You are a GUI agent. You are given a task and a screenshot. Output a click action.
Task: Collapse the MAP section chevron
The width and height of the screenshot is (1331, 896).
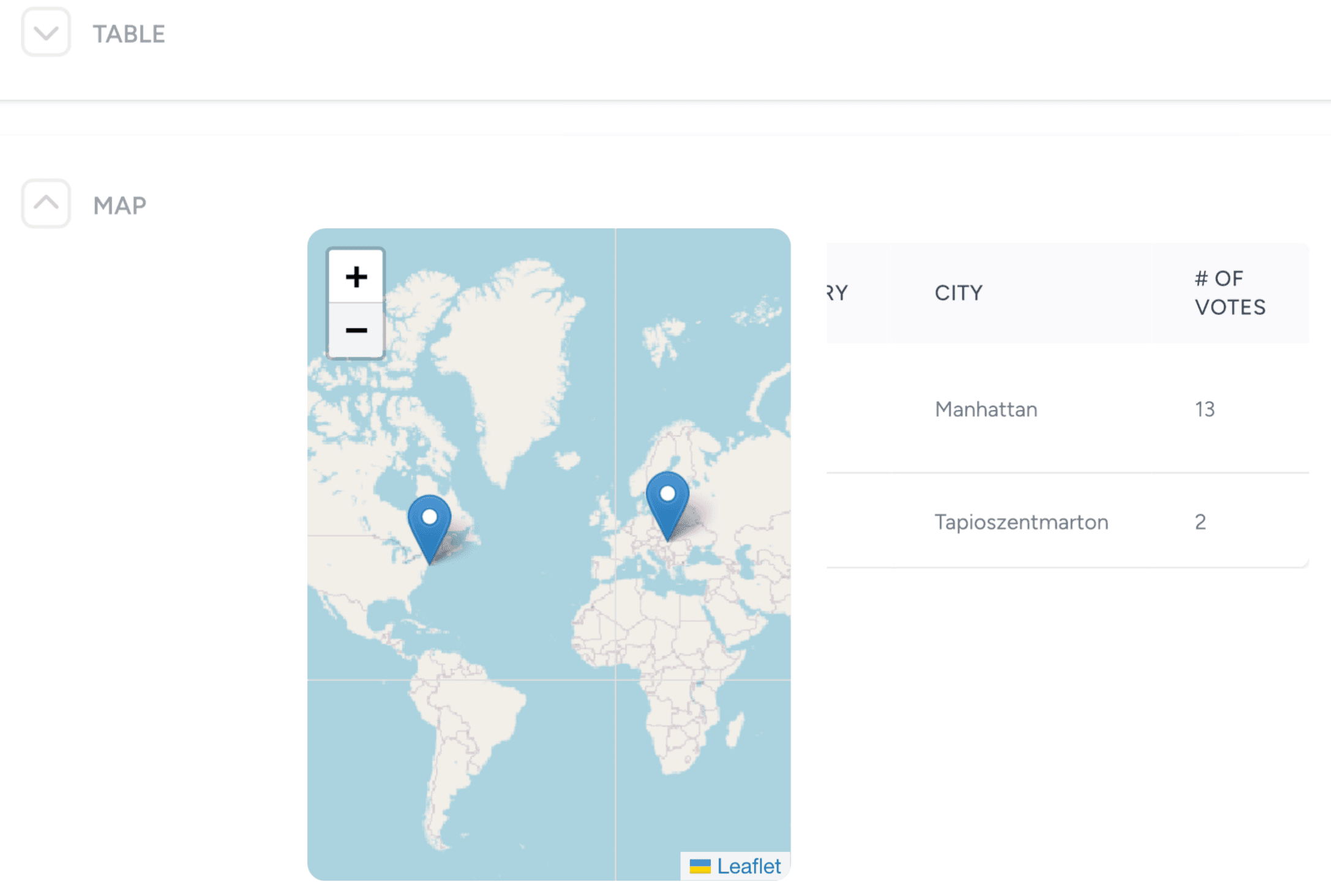click(x=46, y=204)
